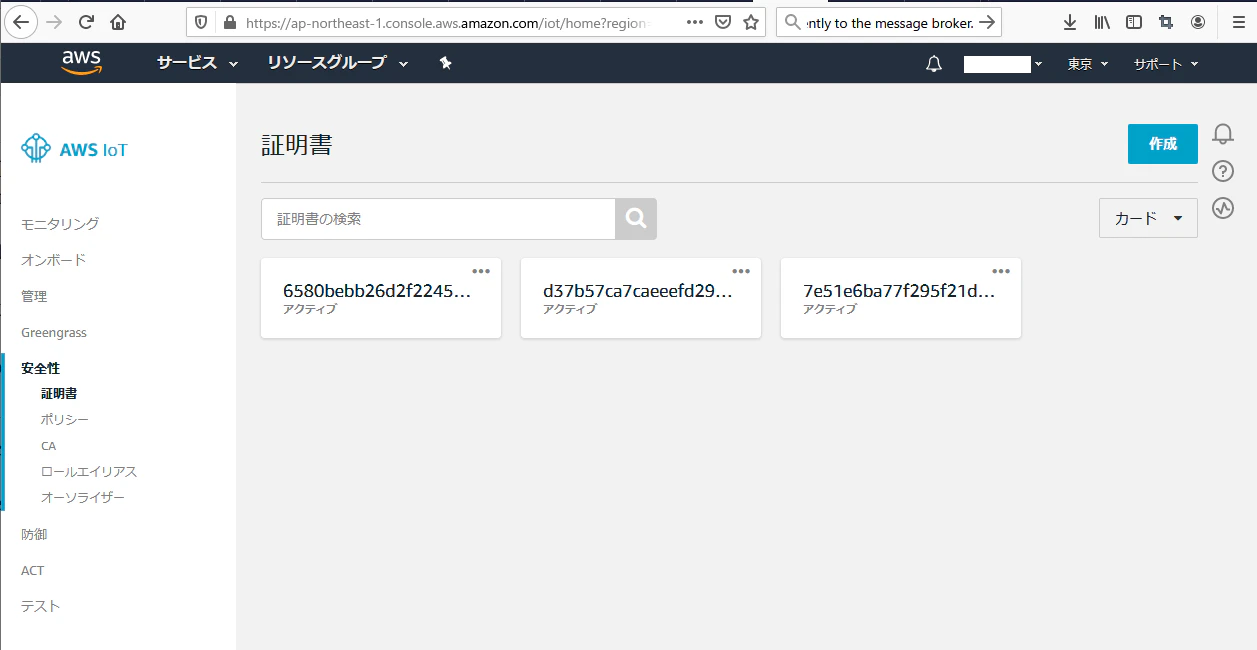Select ポリシー under 安全性
Image resolution: width=1257 pixels, height=650 pixels.
(65, 420)
